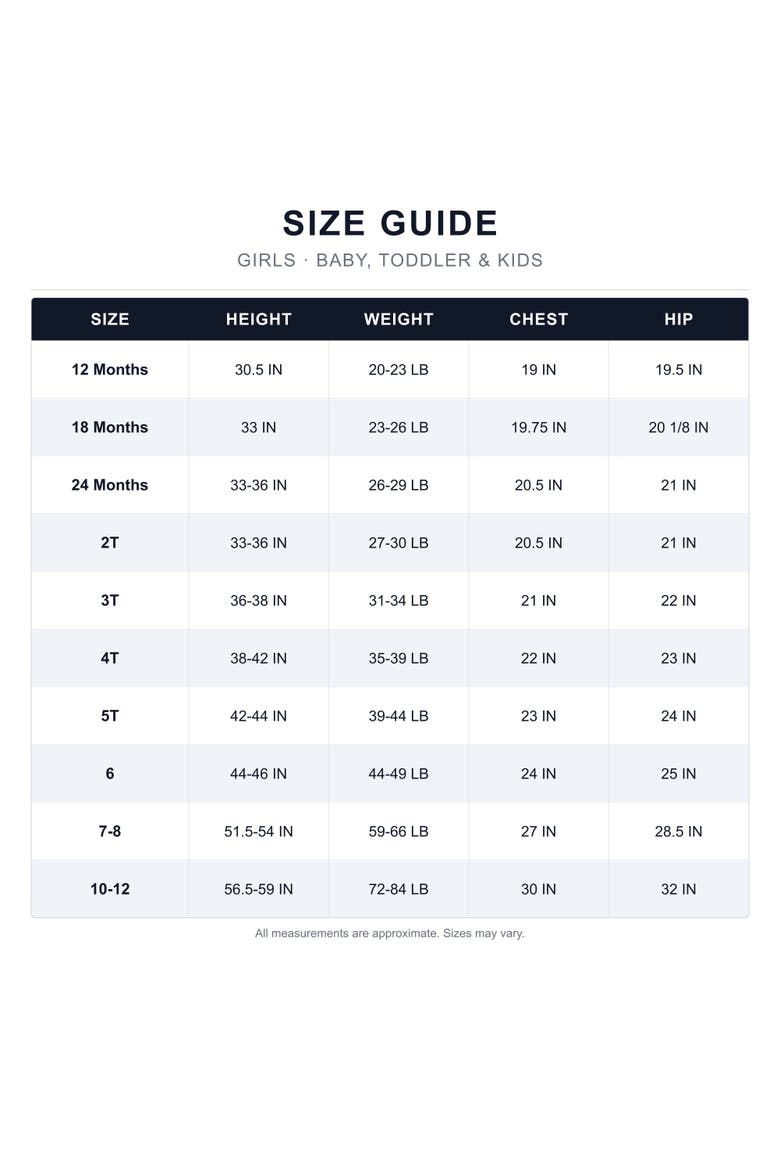The width and height of the screenshot is (780, 1170).
Task: Select the HEIGHT column header
Action: pos(258,319)
